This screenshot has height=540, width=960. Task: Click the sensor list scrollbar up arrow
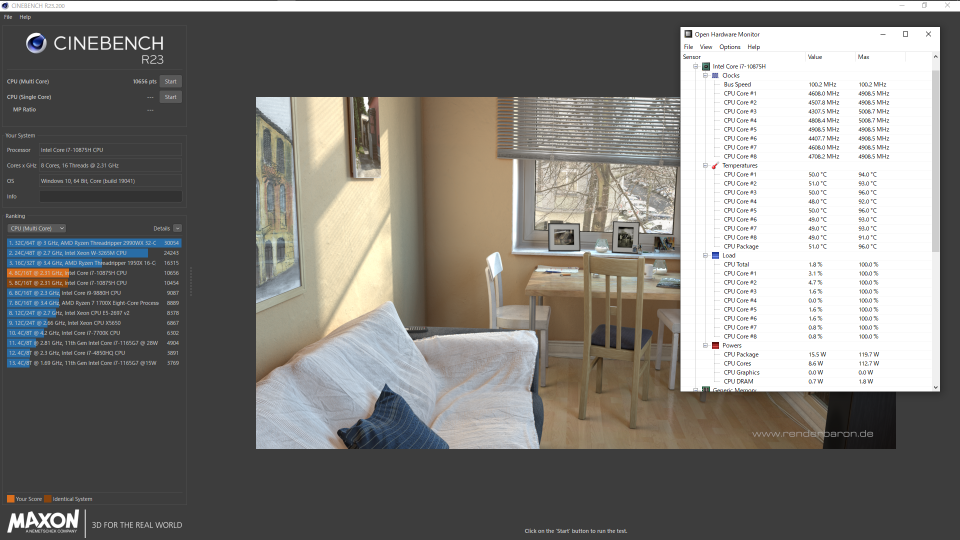tap(936, 57)
